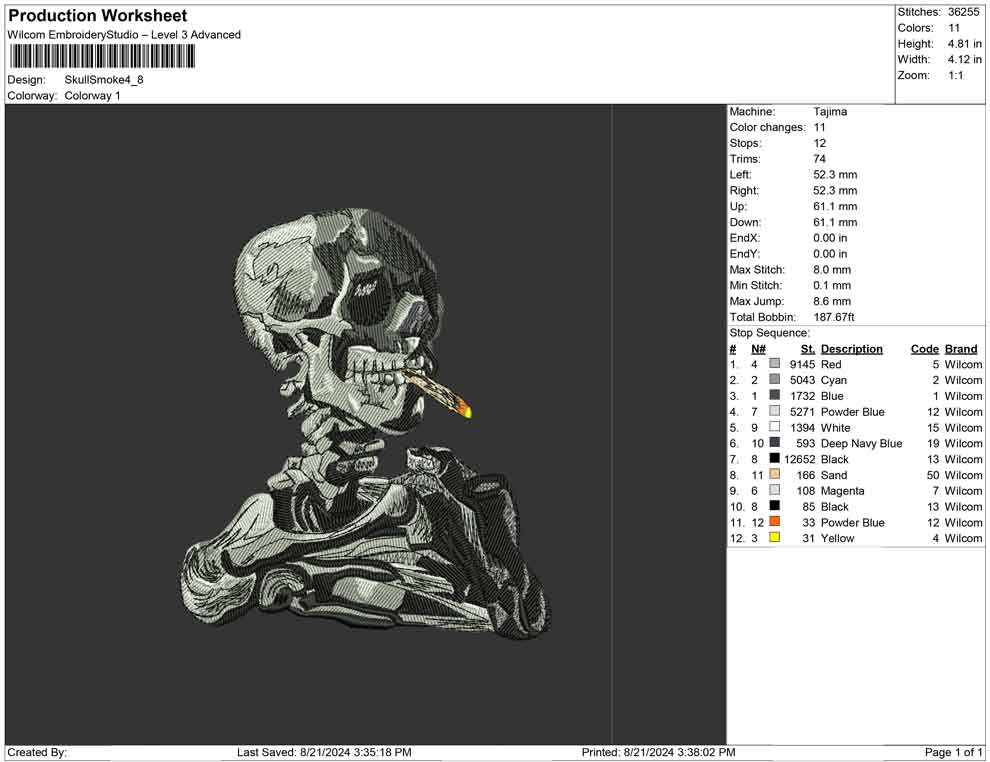
Task: Click the Colorway 1 value
Action: pos(92,95)
